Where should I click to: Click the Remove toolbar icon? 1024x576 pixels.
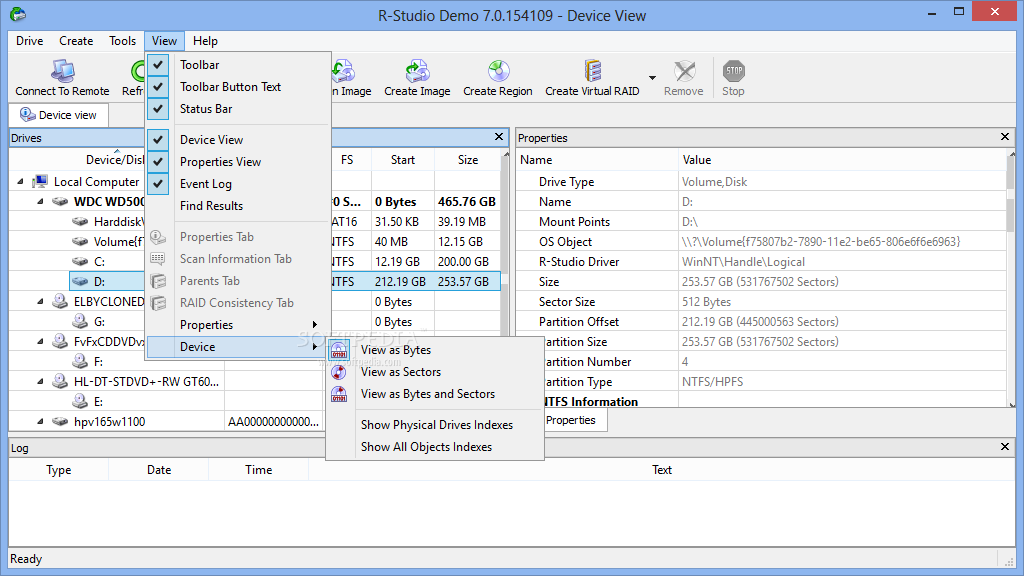point(684,71)
